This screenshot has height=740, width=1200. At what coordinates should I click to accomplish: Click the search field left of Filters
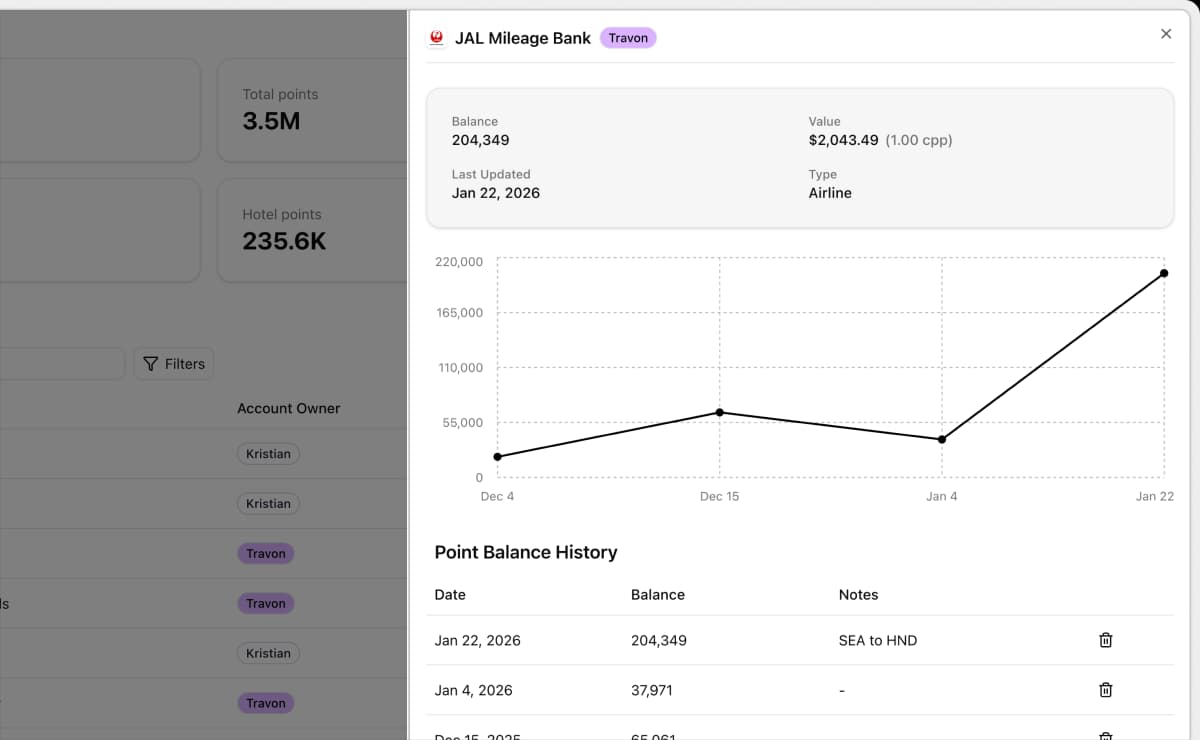62,364
